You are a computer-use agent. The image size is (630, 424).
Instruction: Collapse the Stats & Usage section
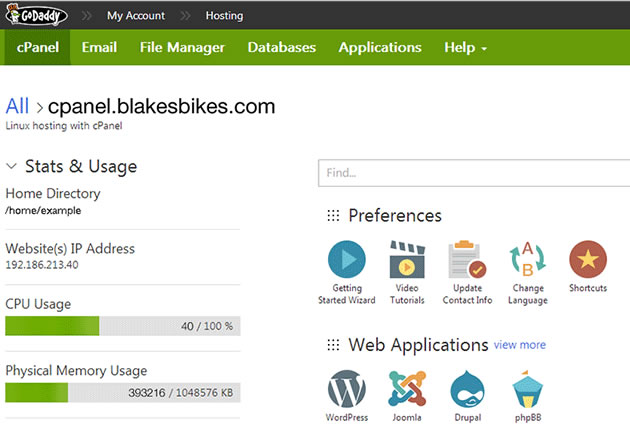[12, 166]
